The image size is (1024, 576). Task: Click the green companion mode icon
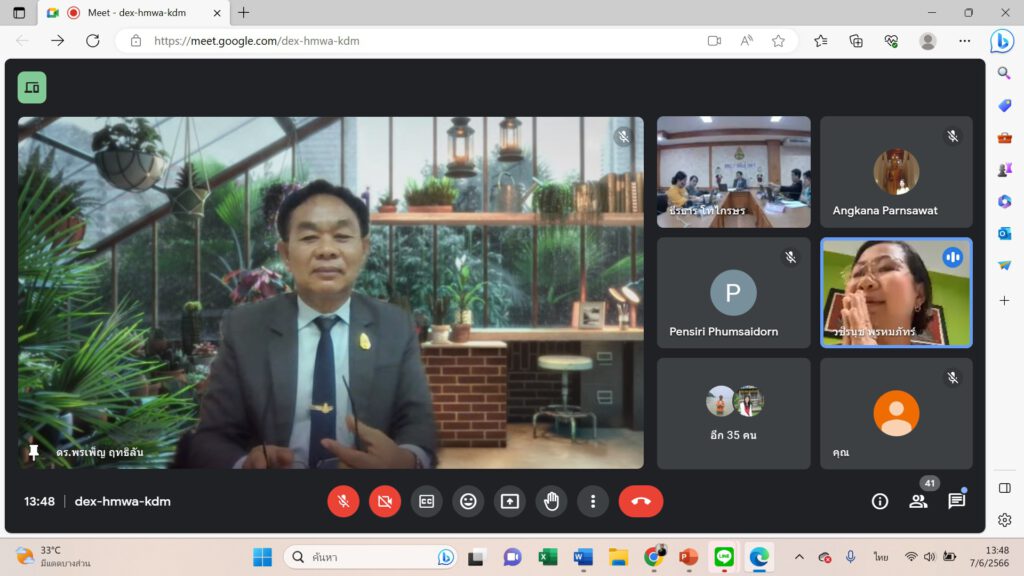[x=32, y=88]
